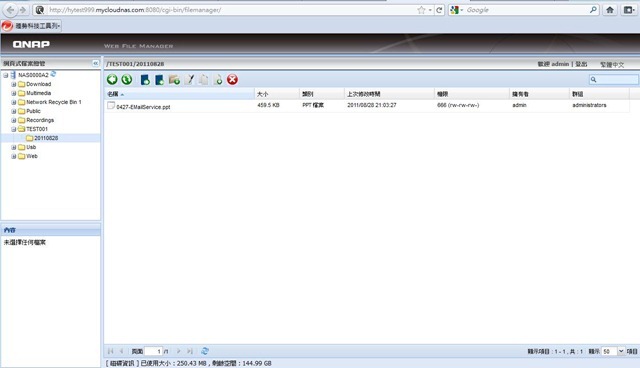Click the 0427-EMailService.ppt file icon
640x368 pixels.
(111, 105)
